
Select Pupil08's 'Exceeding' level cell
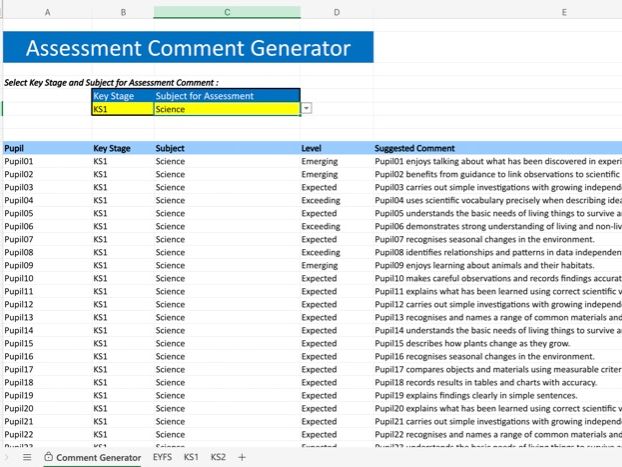coord(336,252)
